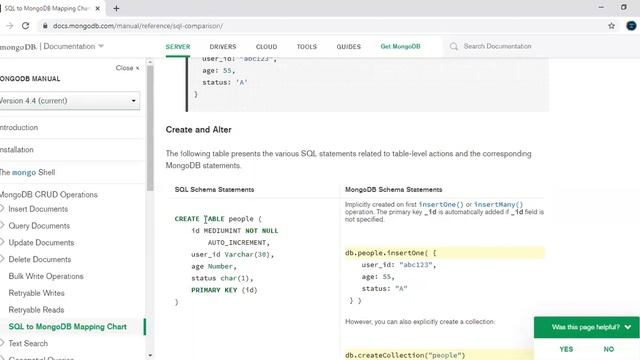640x360 pixels.
Task: Open Retryable Writes page
Action: (x=36, y=293)
